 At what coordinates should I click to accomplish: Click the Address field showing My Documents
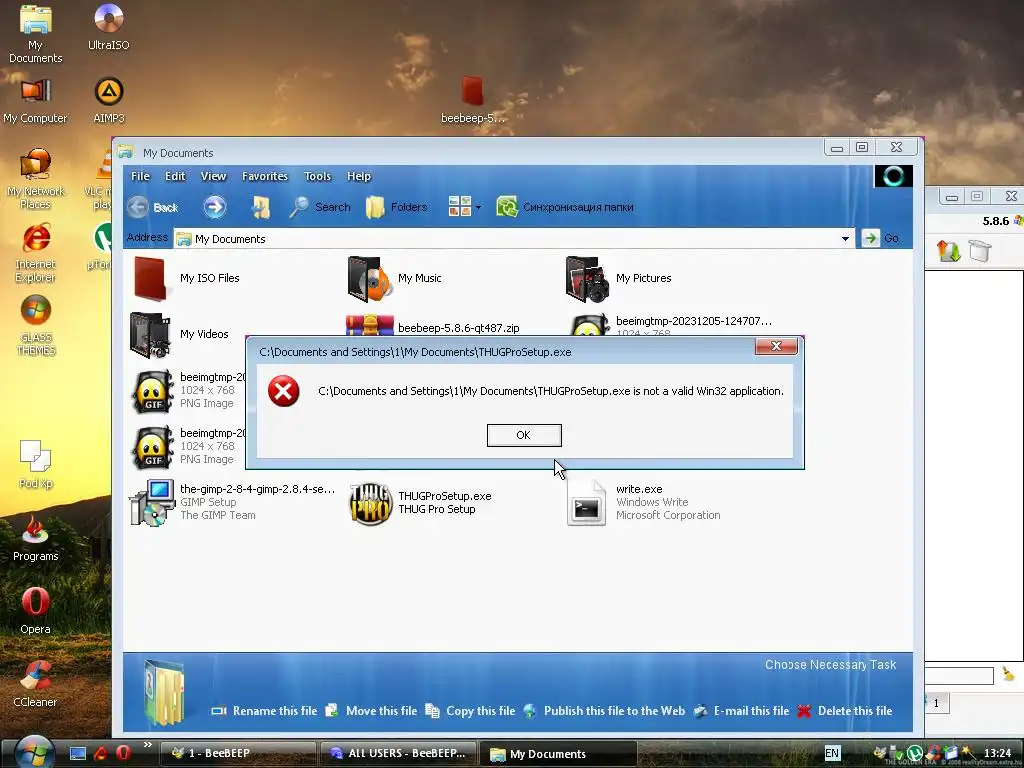(514, 238)
